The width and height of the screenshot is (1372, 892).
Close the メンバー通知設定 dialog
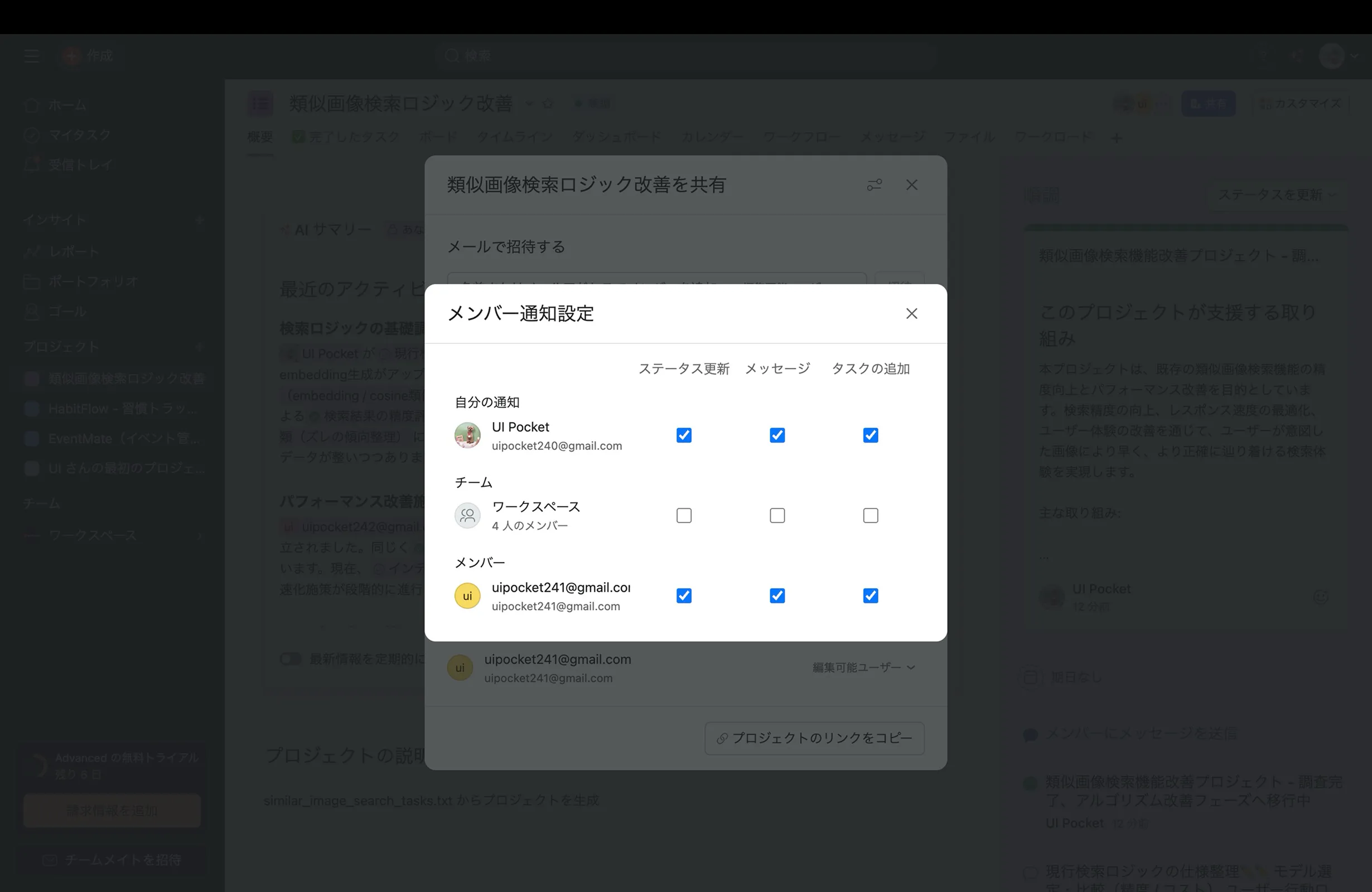pos(911,313)
